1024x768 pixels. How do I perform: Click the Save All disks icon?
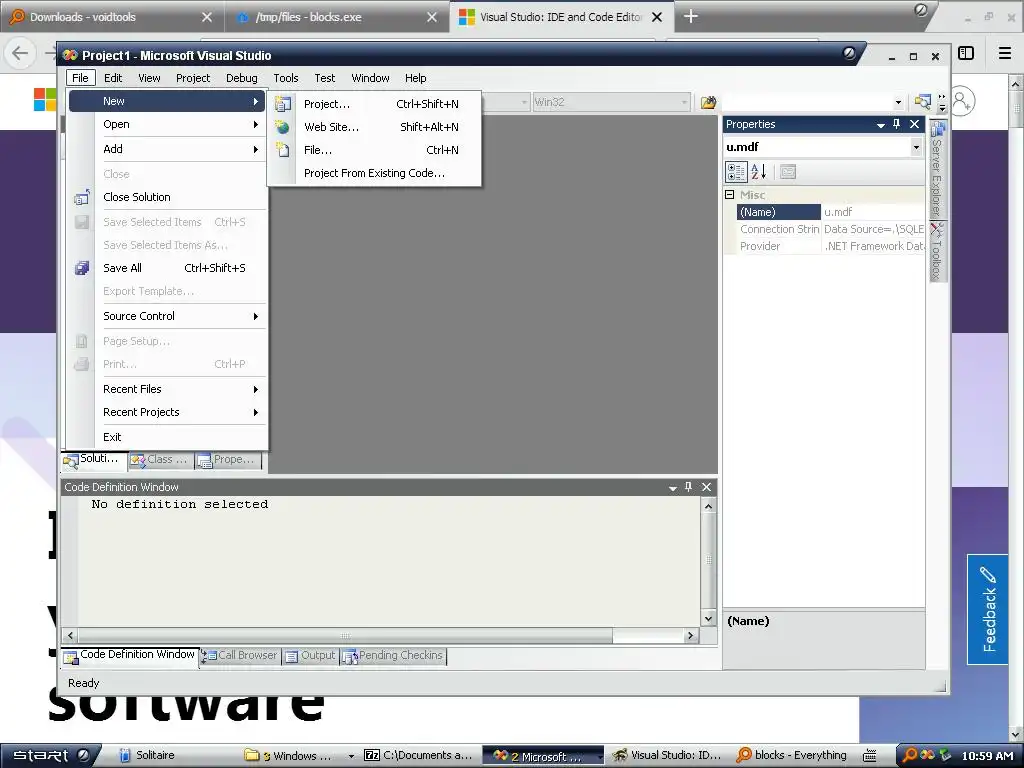[82, 268]
